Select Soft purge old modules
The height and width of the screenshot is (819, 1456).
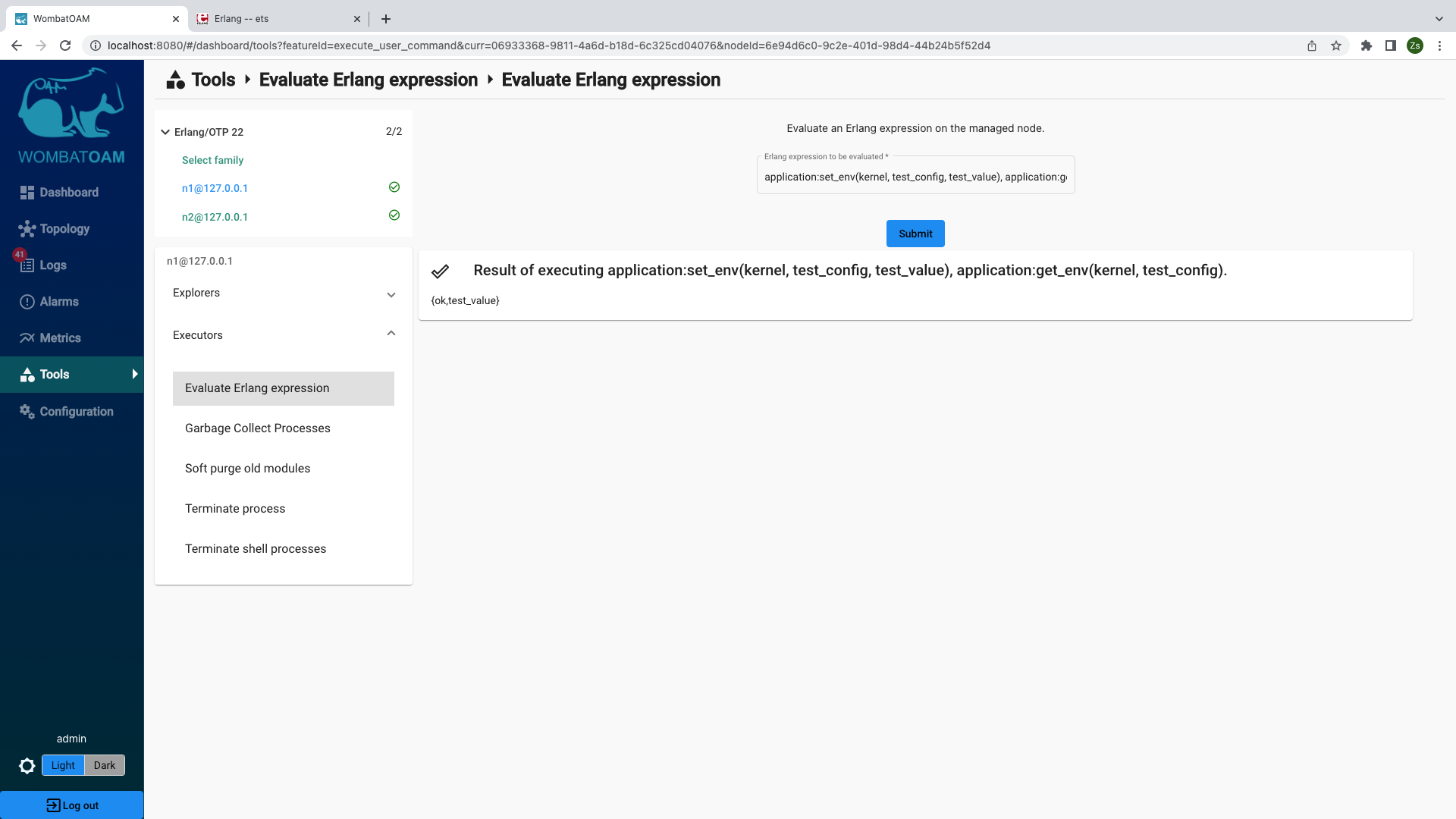[x=284, y=469]
